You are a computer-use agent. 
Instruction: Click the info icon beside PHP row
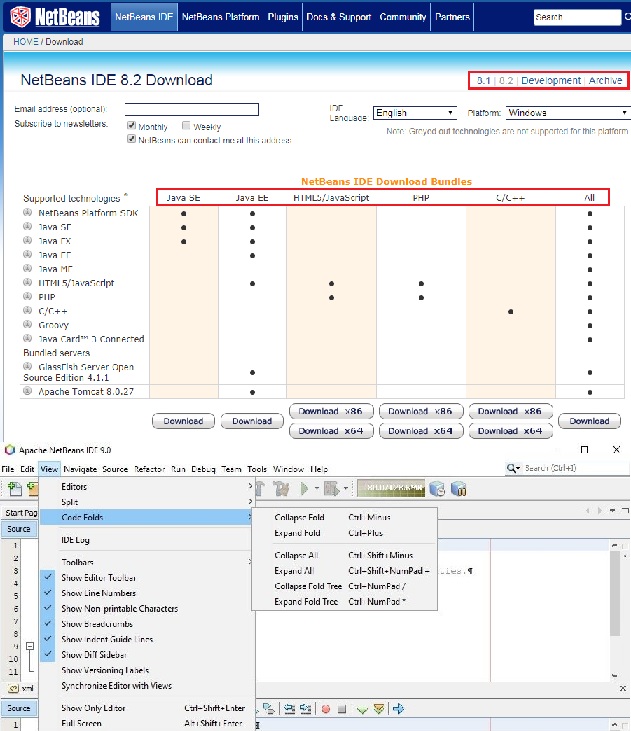coord(28,297)
